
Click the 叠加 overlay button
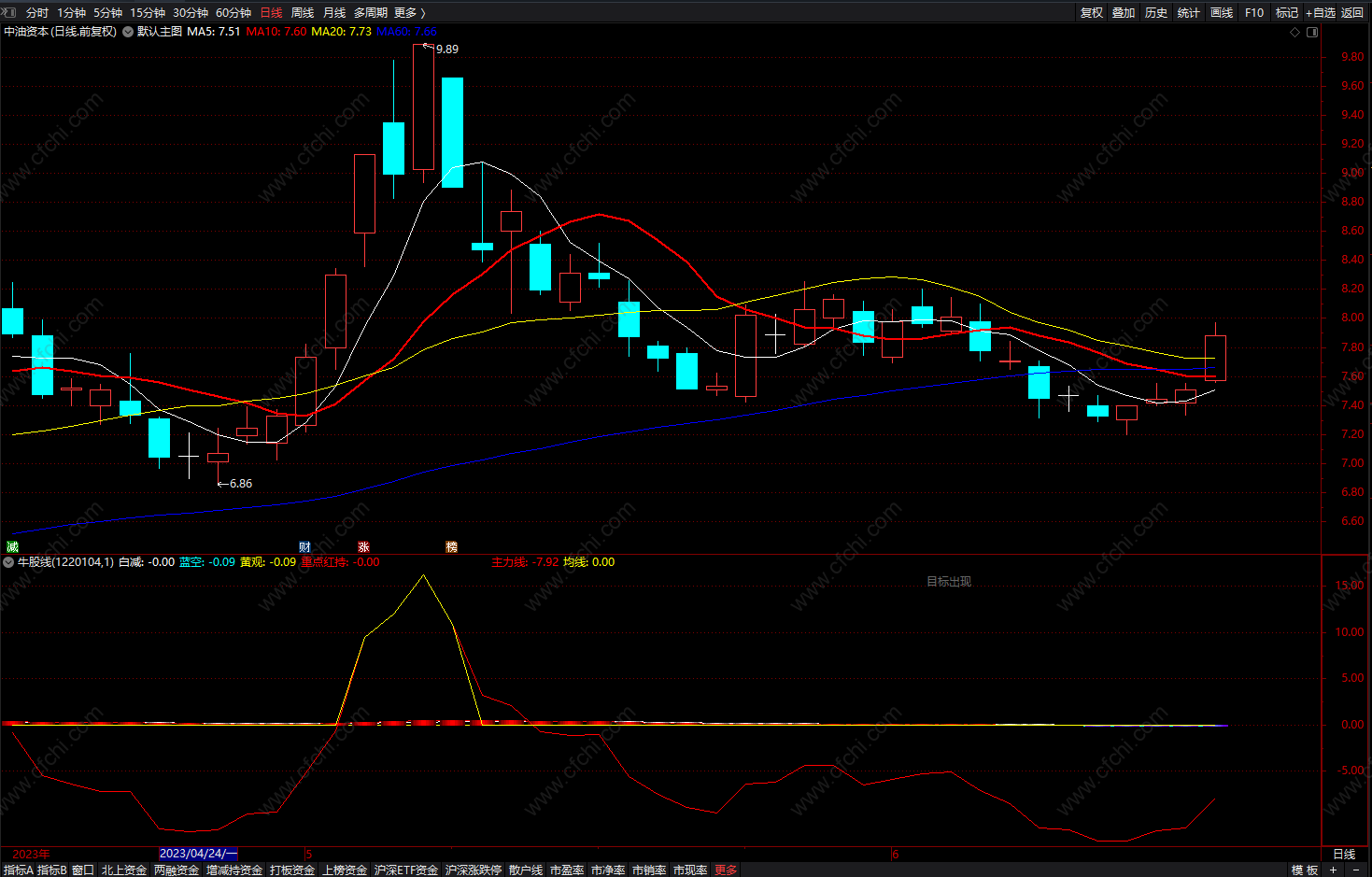coord(1124,12)
